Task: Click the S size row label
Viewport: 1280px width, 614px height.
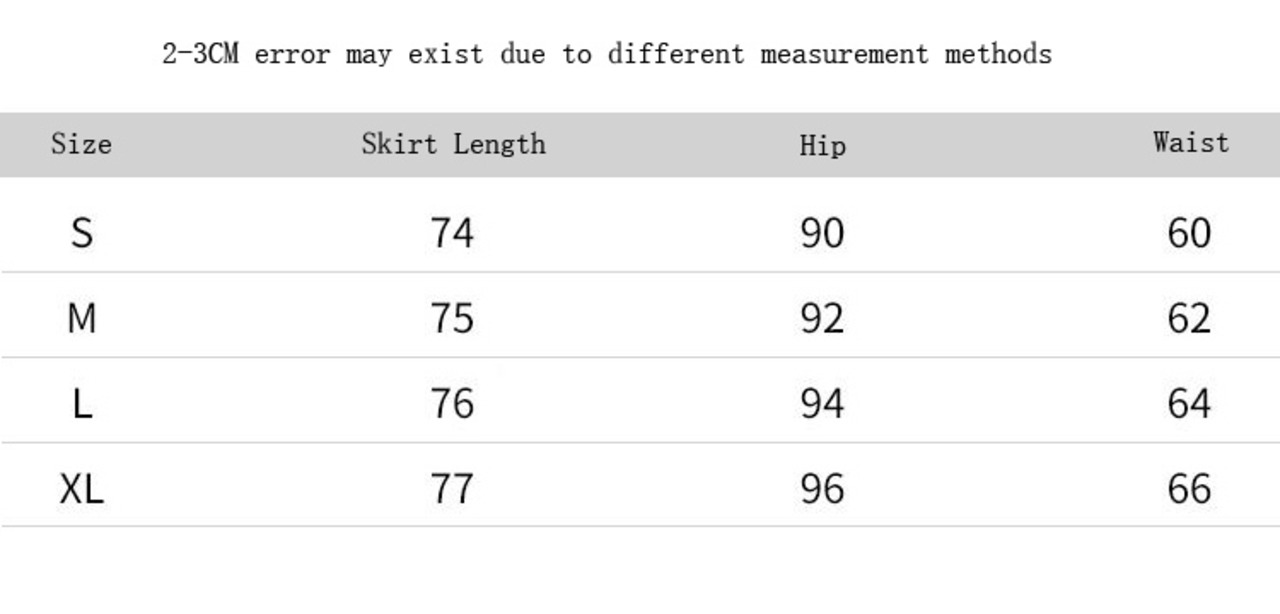Action: [x=82, y=234]
